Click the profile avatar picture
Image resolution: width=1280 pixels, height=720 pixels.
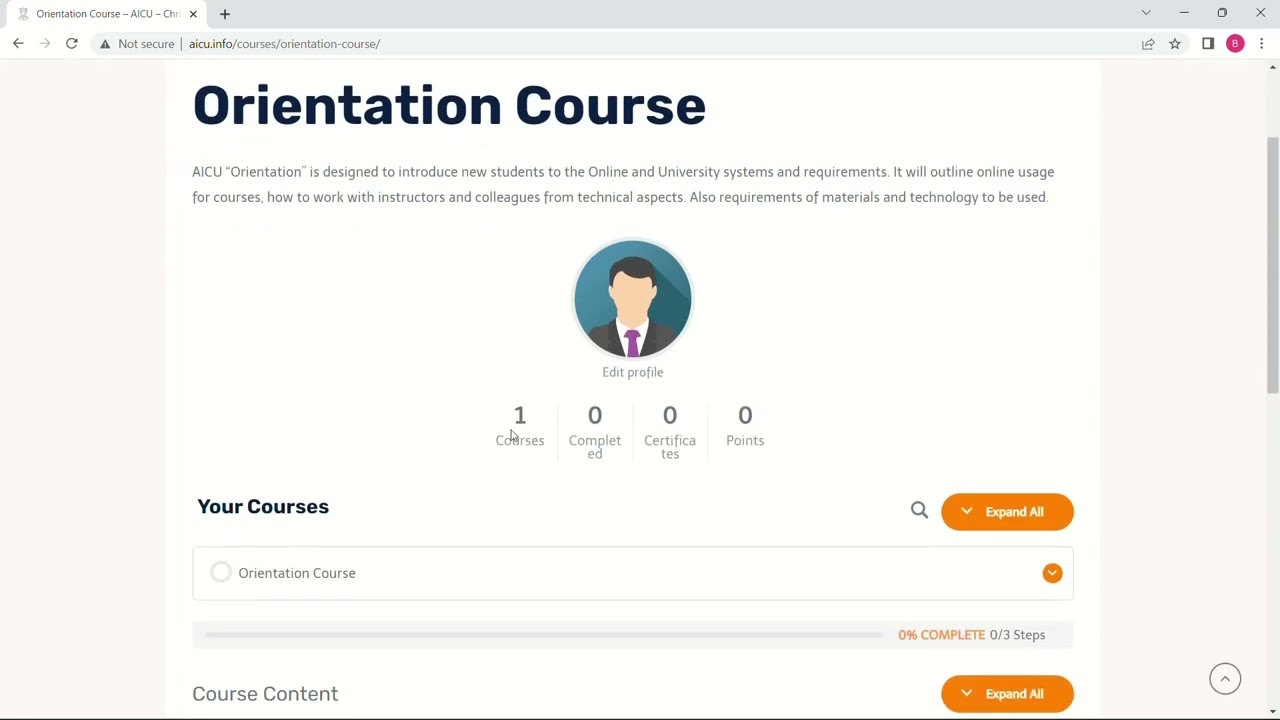(632, 299)
